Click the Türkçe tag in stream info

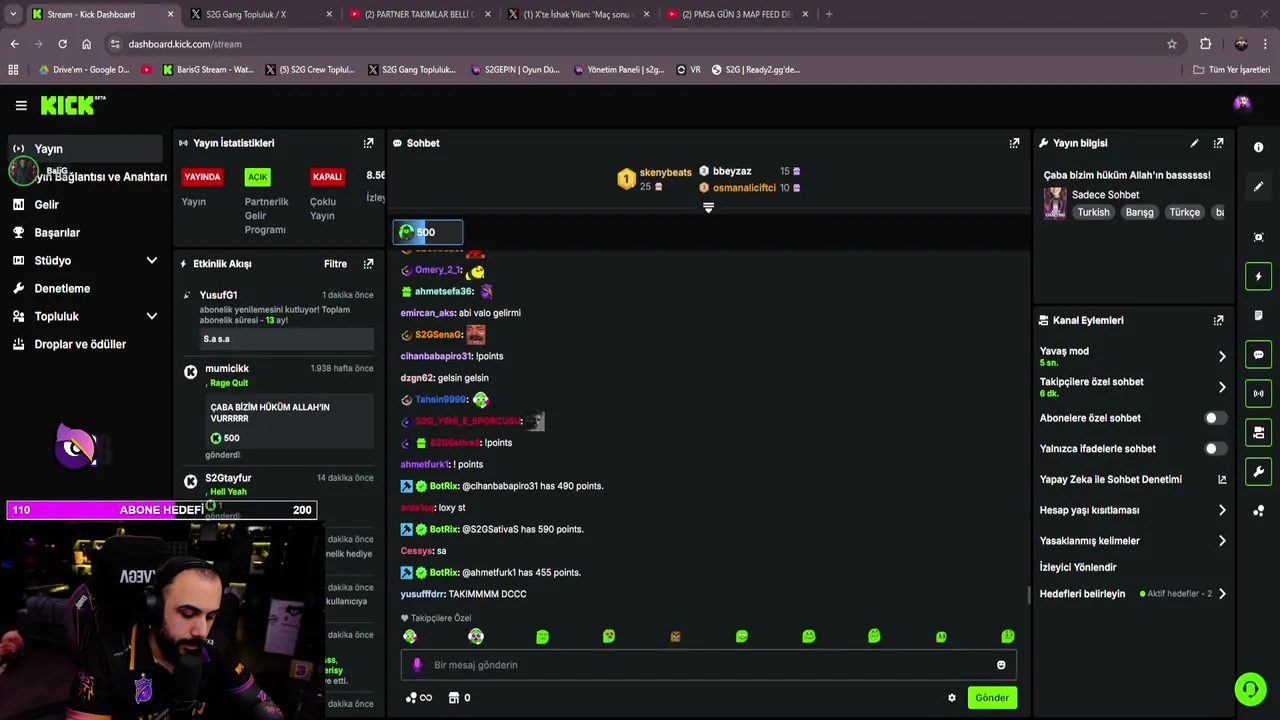coord(1184,212)
